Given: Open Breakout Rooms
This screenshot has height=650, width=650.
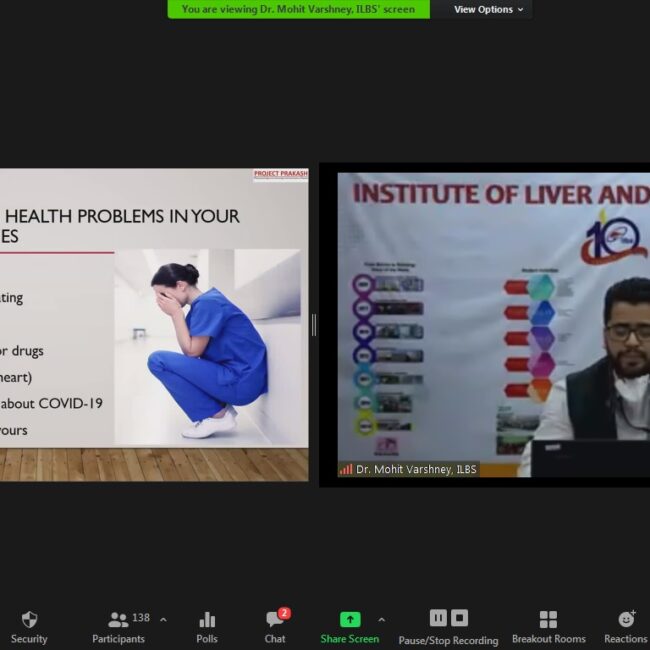Looking at the screenshot, I should (548, 620).
